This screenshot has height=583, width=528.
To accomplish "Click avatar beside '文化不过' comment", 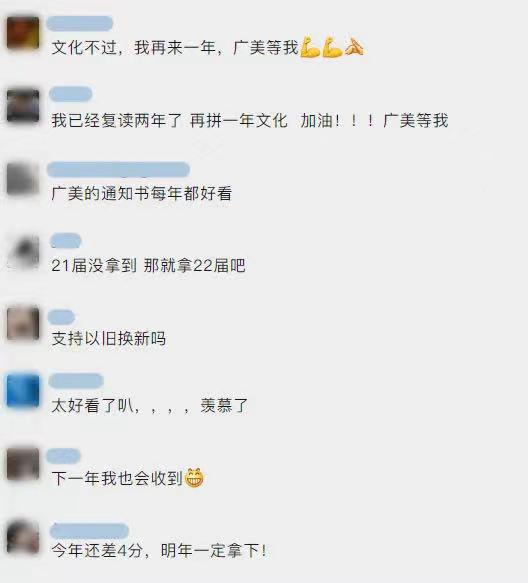I will tap(23, 33).
